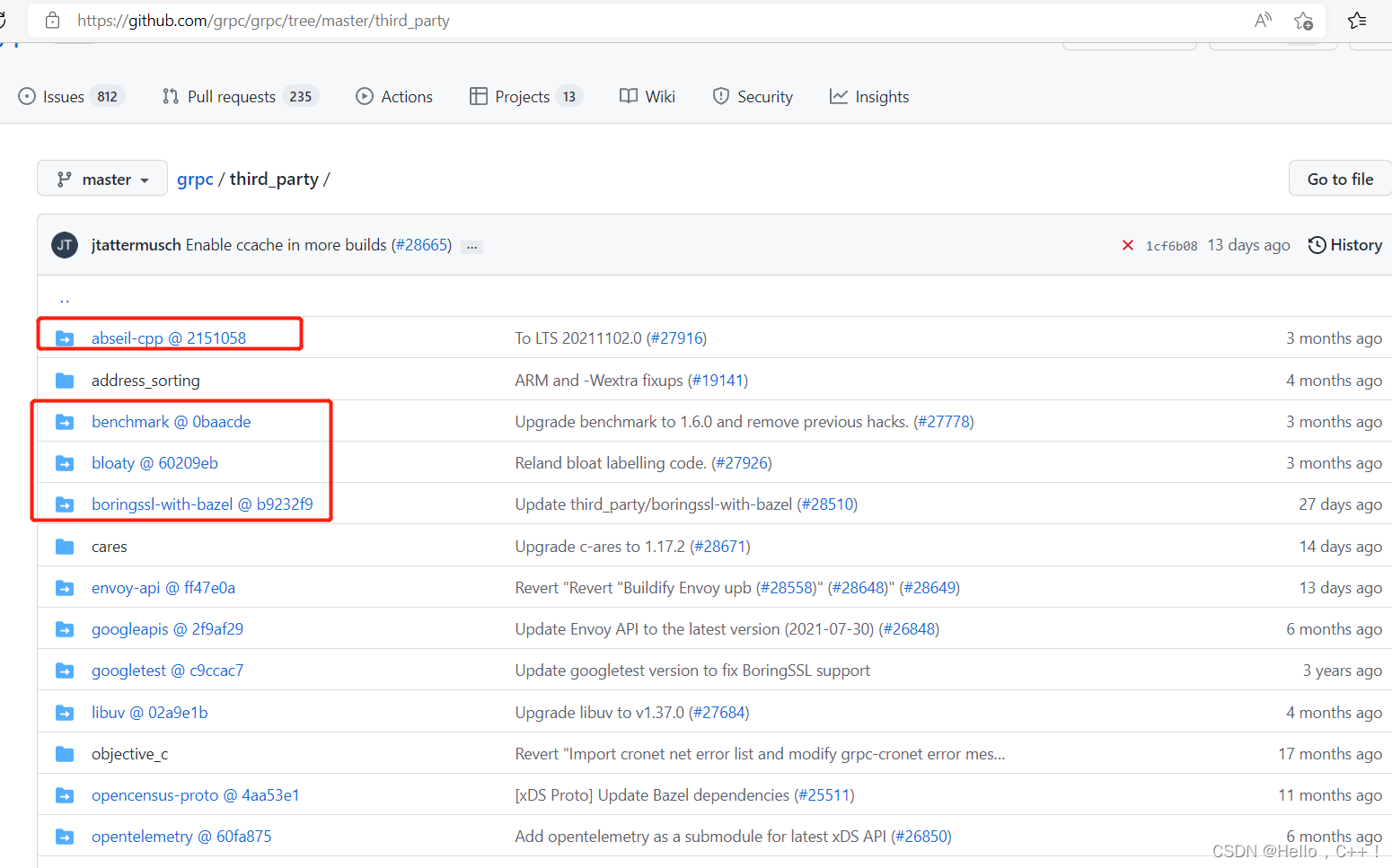Click the Issues icon in the repository navigation
Screen dimensions: 1392x868
click(26, 96)
